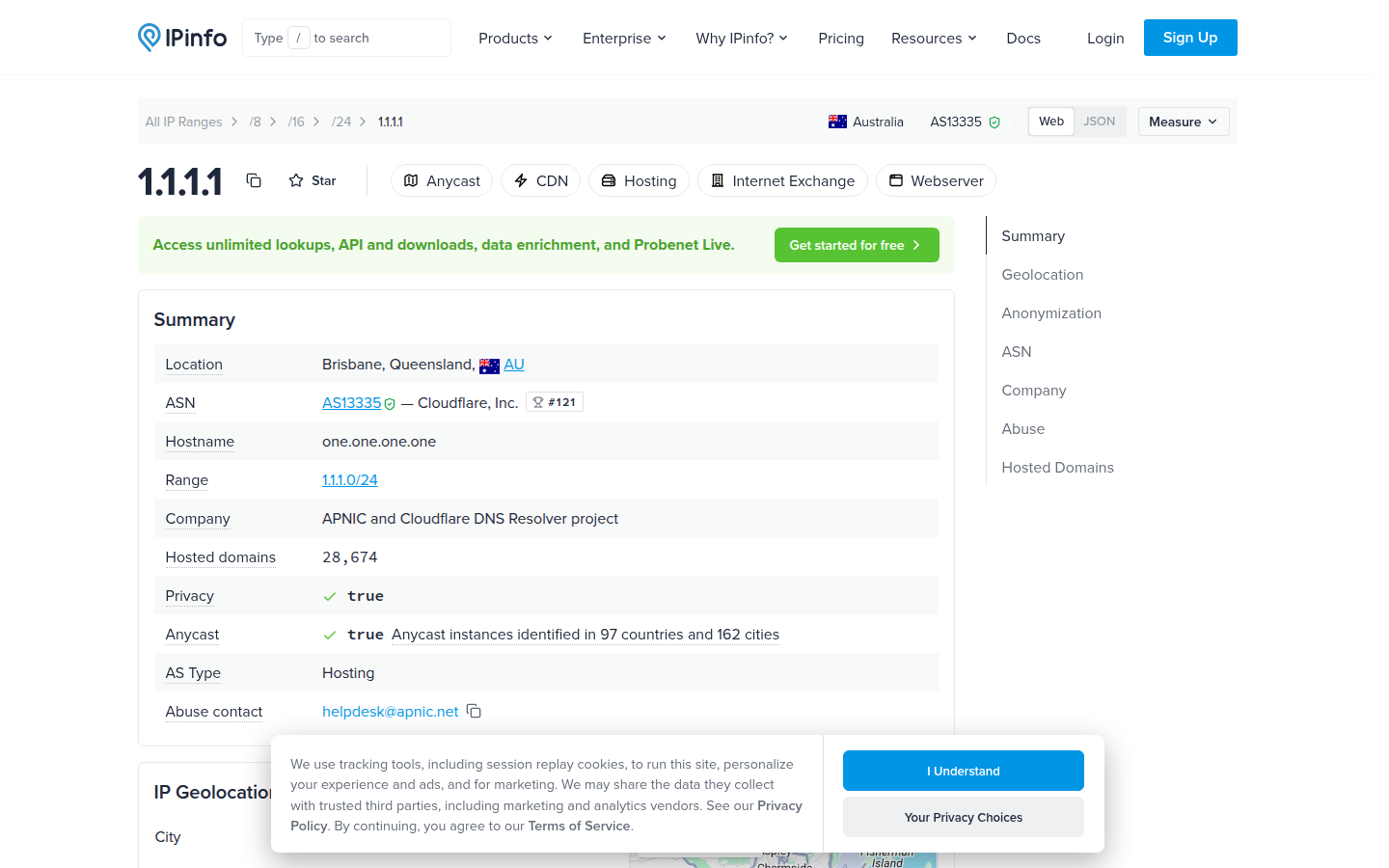Click Get started for free
The width and height of the screenshot is (1389, 868).
point(857,245)
